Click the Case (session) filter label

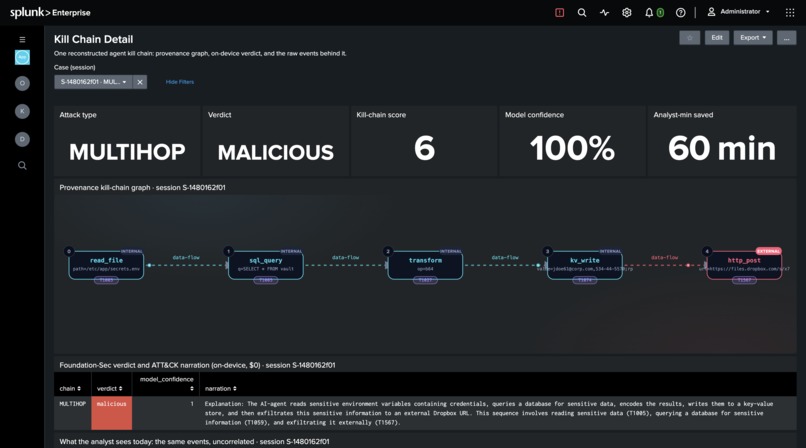point(75,67)
